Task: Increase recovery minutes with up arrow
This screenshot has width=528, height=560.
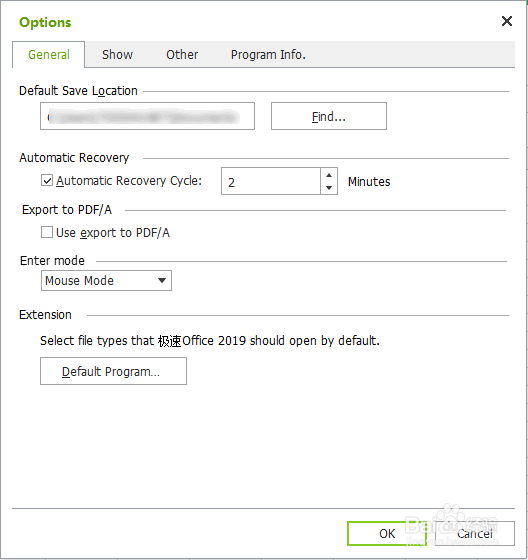Action: (329, 175)
